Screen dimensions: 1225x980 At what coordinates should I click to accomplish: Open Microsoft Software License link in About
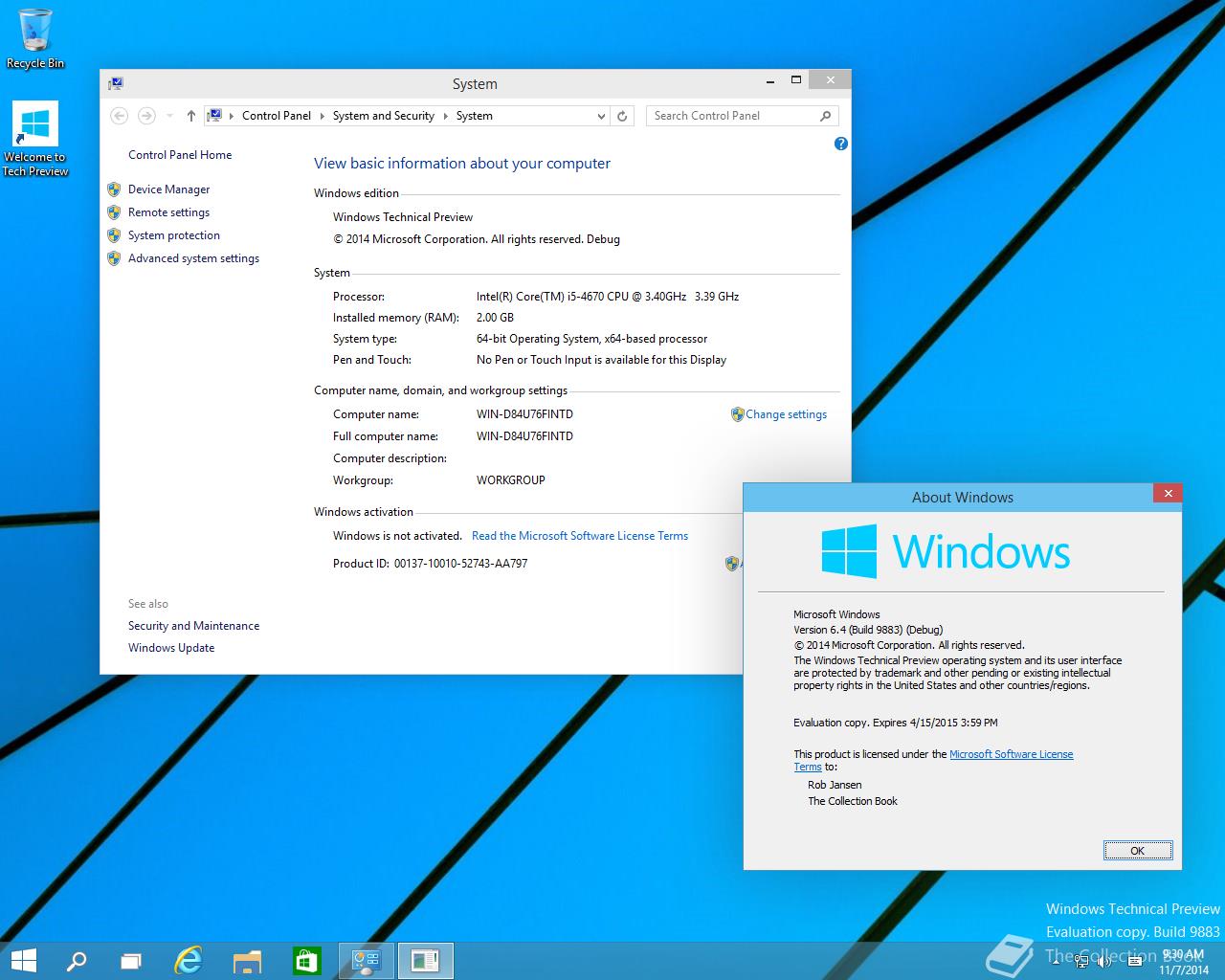[1011, 754]
